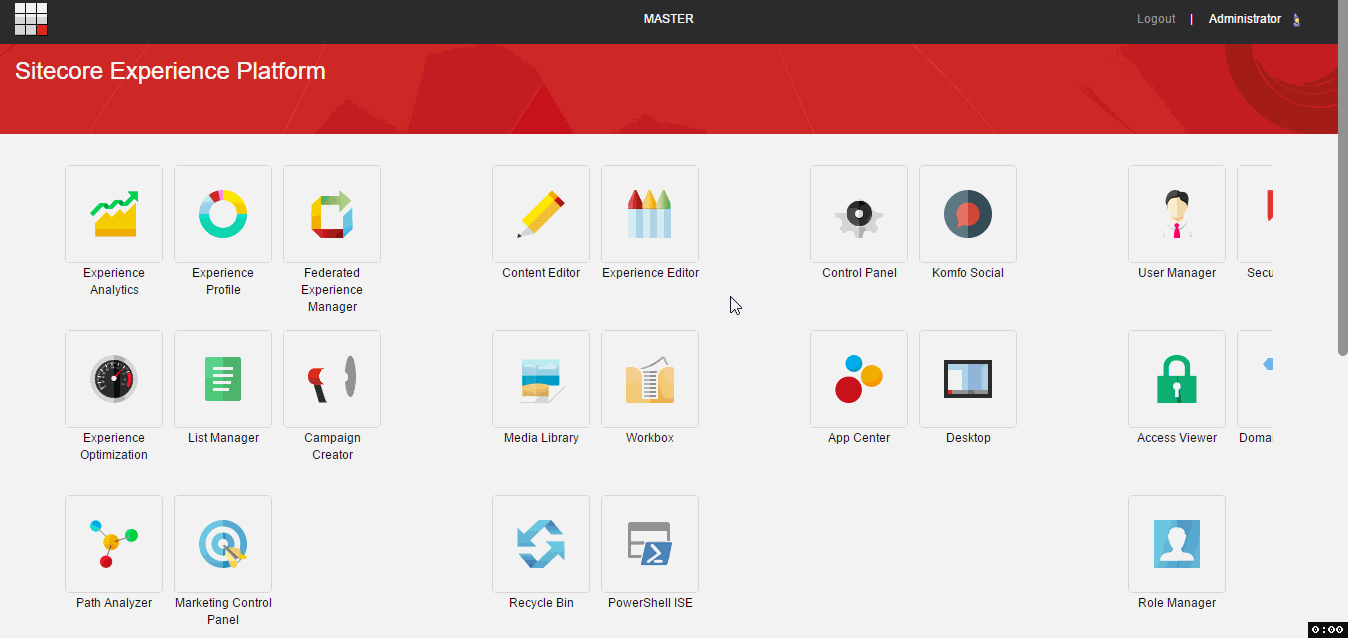Open Experience Analytics

(113, 213)
